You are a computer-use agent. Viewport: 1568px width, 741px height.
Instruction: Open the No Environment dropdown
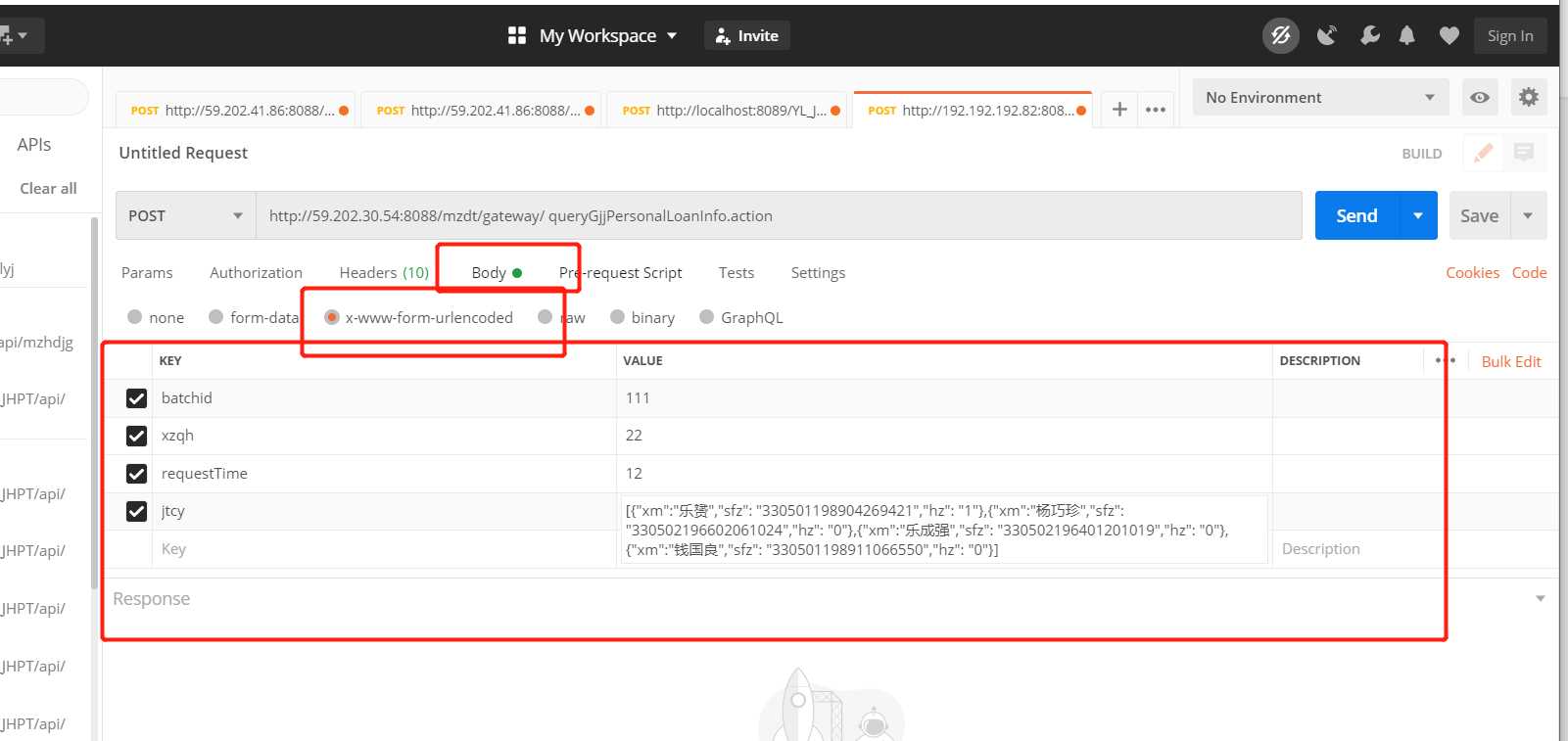(x=1320, y=97)
